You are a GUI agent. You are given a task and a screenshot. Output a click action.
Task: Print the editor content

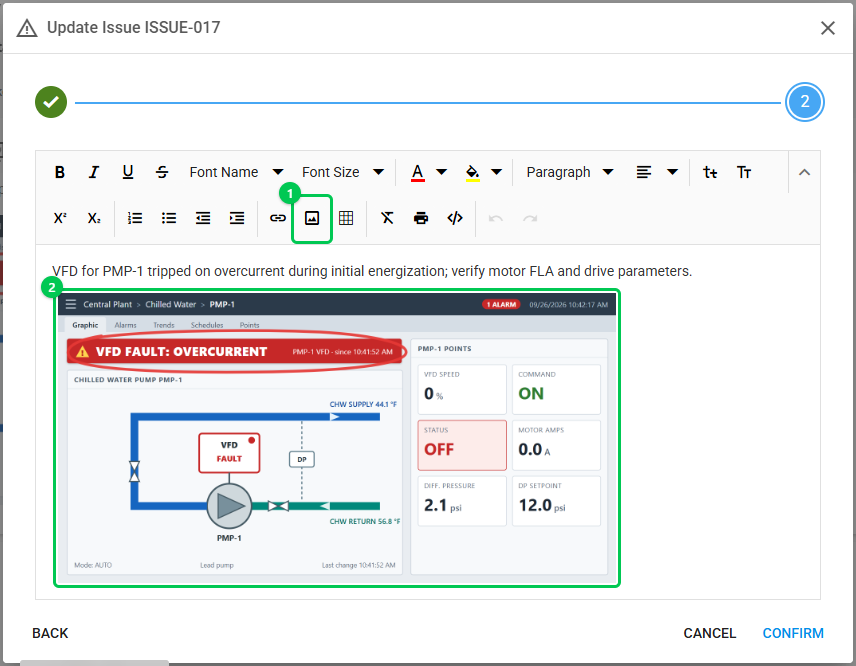click(x=421, y=218)
